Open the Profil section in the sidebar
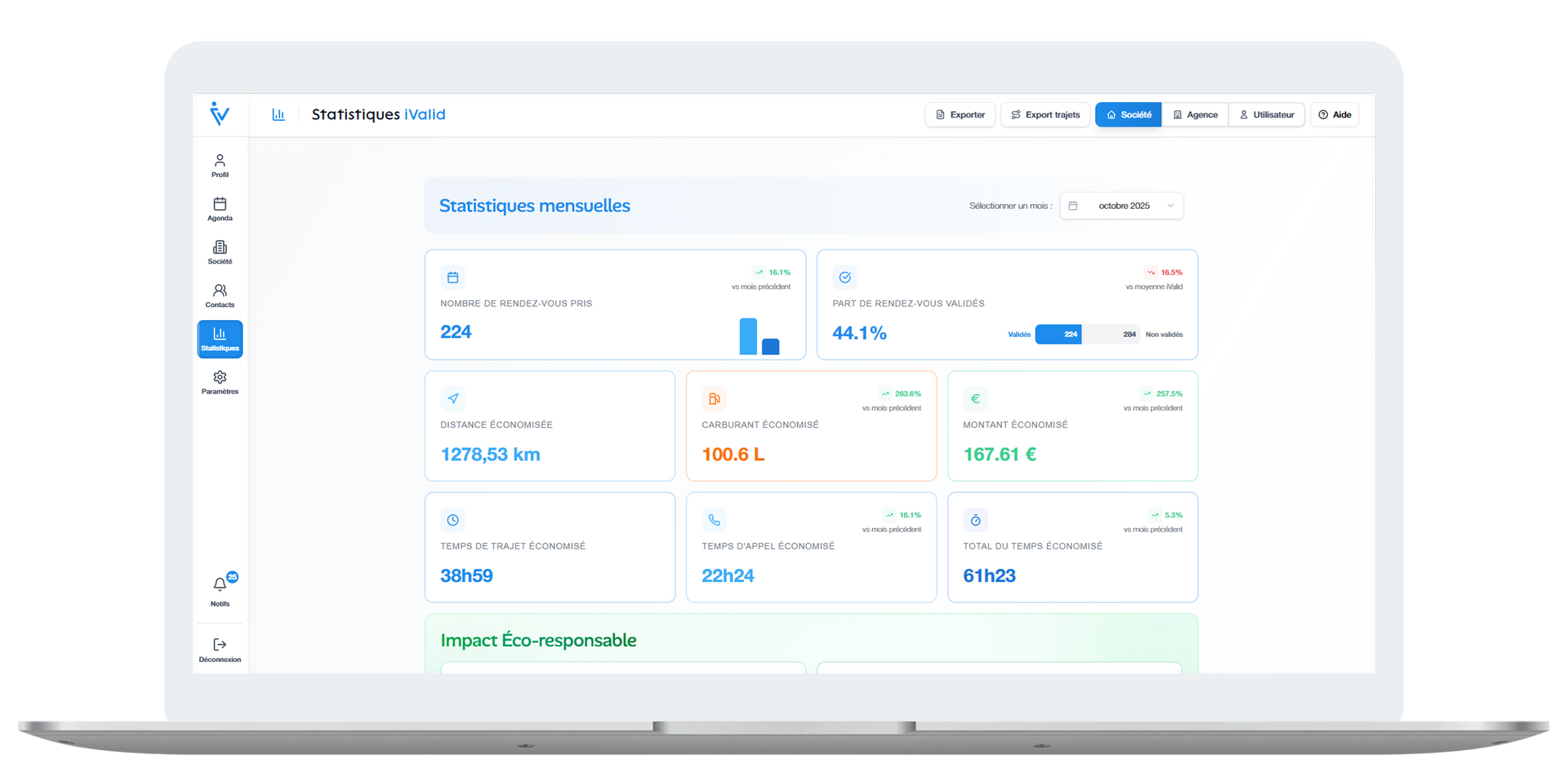The width and height of the screenshot is (1568, 773). 219,165
